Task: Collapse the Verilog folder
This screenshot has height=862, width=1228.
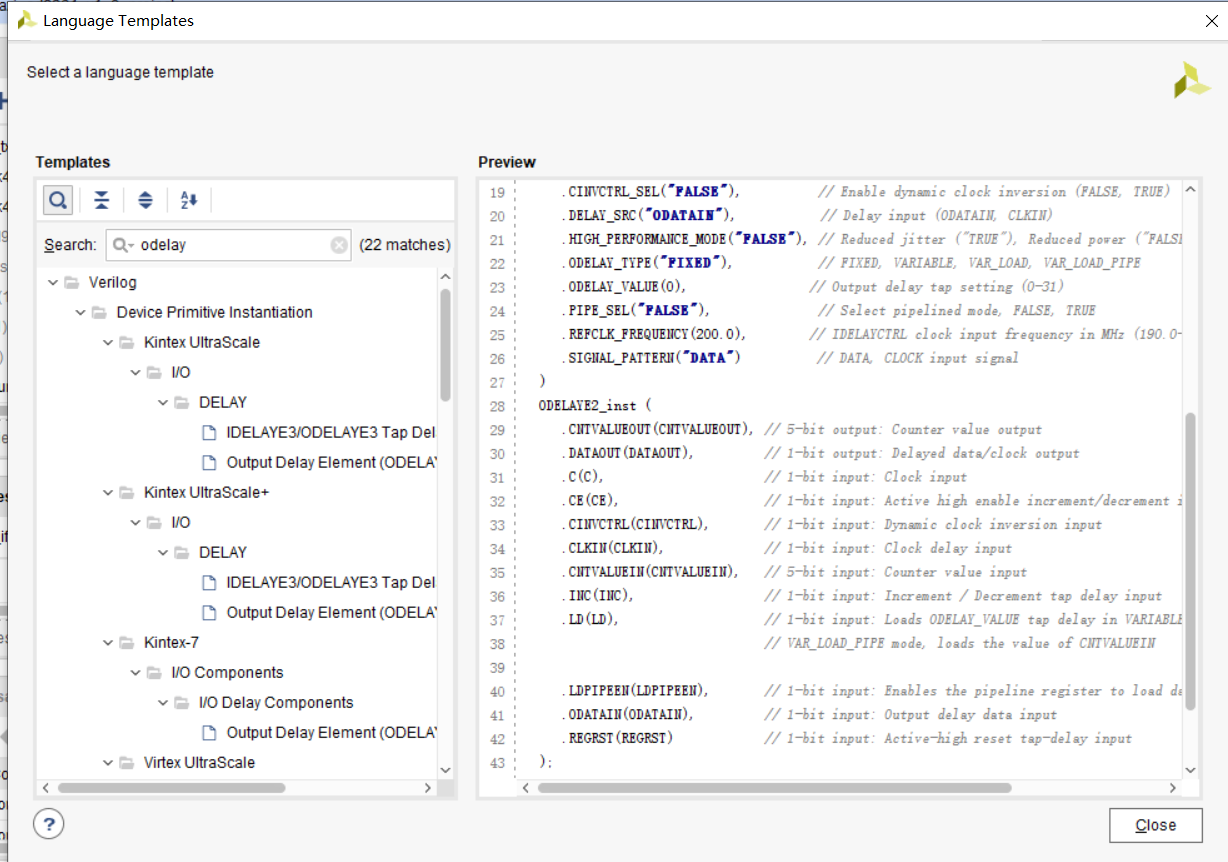Action: tap(53, 282)
